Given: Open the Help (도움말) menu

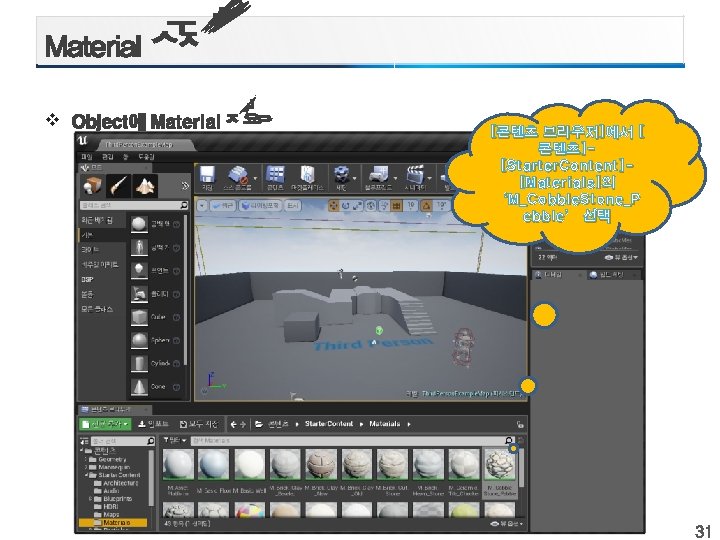Looking at the screenshot, I should [146, 157].
